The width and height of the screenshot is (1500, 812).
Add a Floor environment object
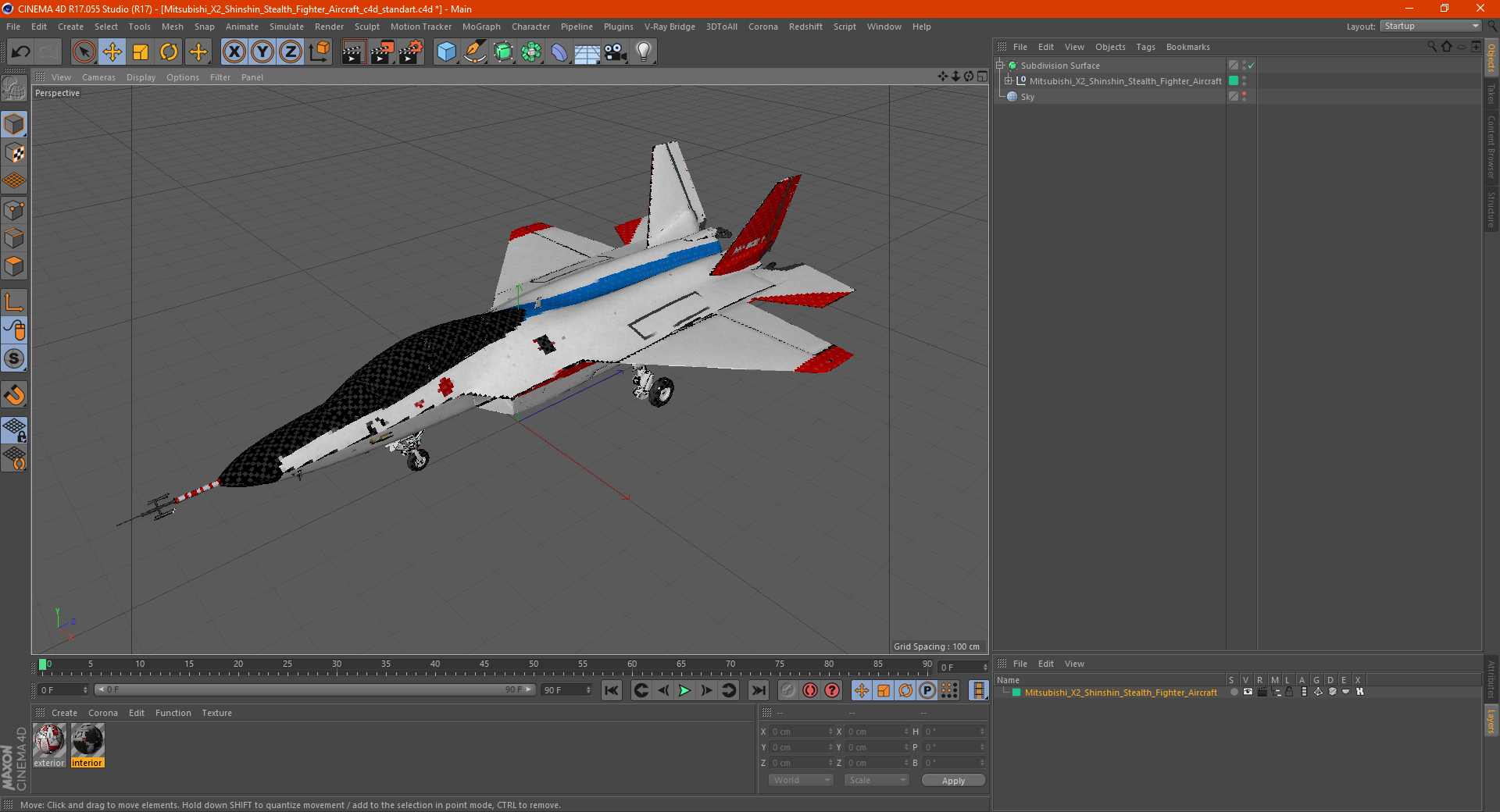coord(587,52)
